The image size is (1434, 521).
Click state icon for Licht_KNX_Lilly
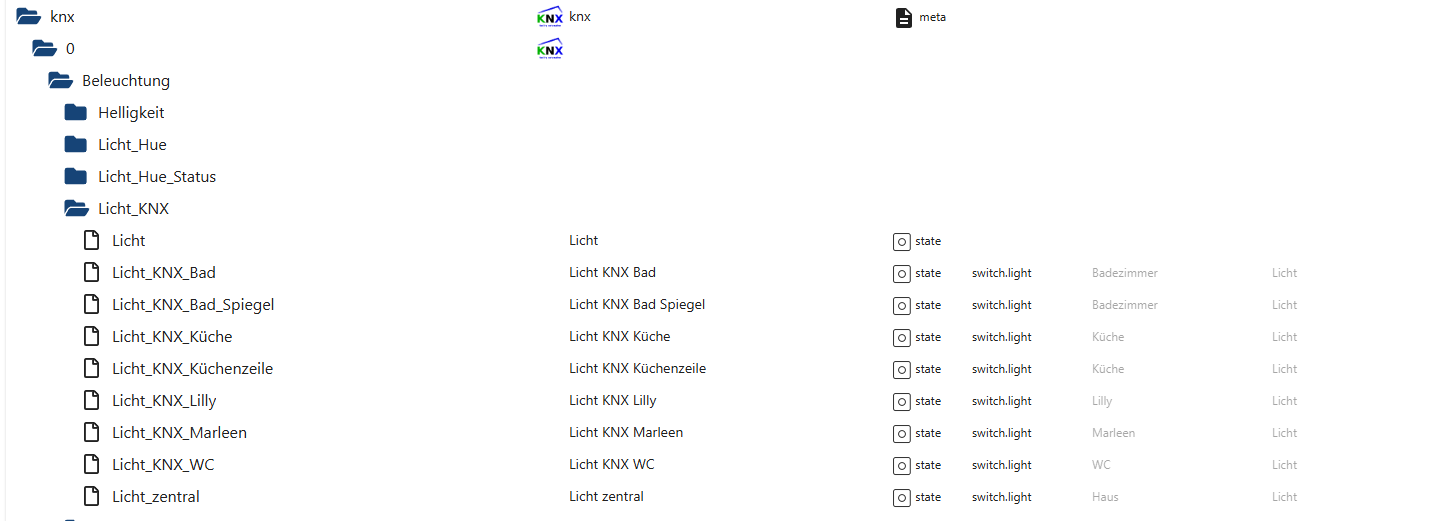pyautogui.click(x=901, y=401)
